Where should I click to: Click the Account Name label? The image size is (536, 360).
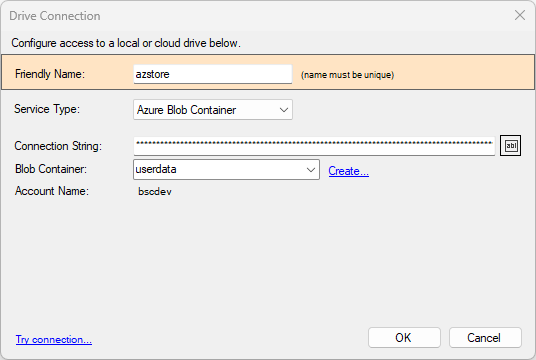click(52, 191)
